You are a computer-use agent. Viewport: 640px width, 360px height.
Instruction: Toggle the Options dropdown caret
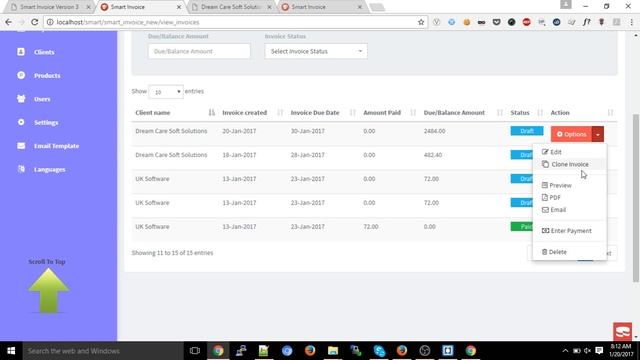[x=598, y=134]
